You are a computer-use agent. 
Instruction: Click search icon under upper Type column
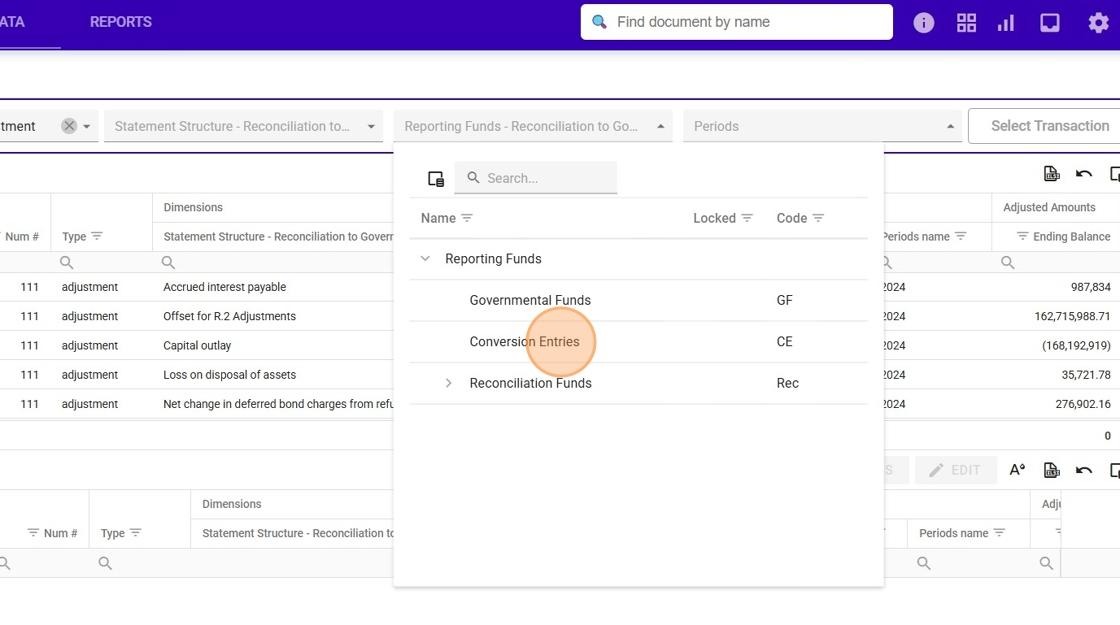66,262
